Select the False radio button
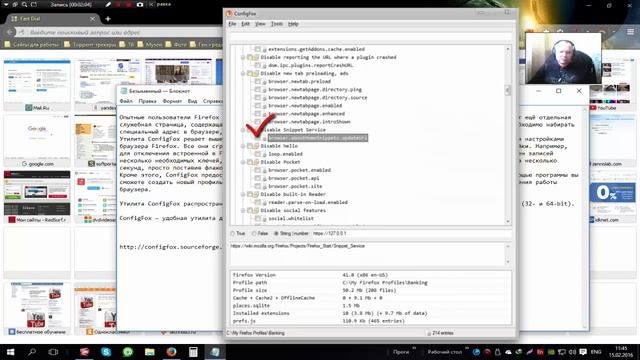Viewport: 640px width, 360px height. (x=254, y=233)
